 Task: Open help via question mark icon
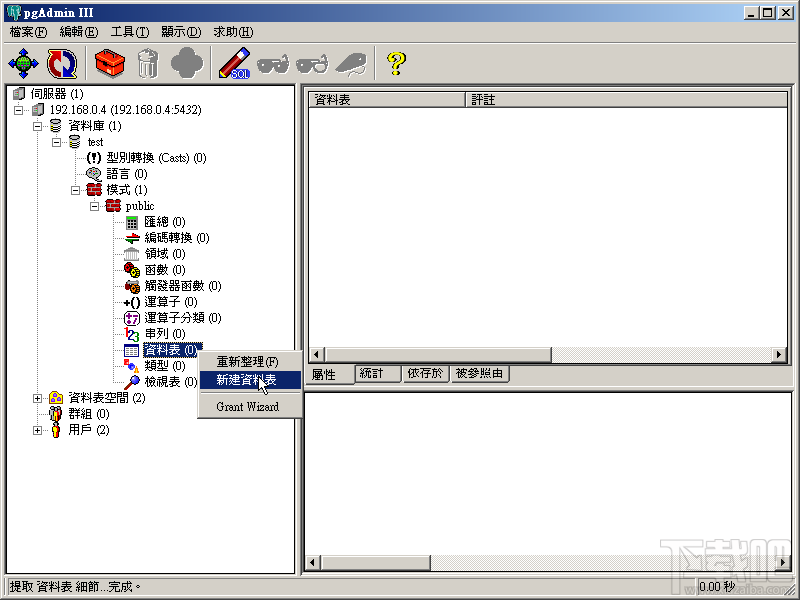coord(394,62)
